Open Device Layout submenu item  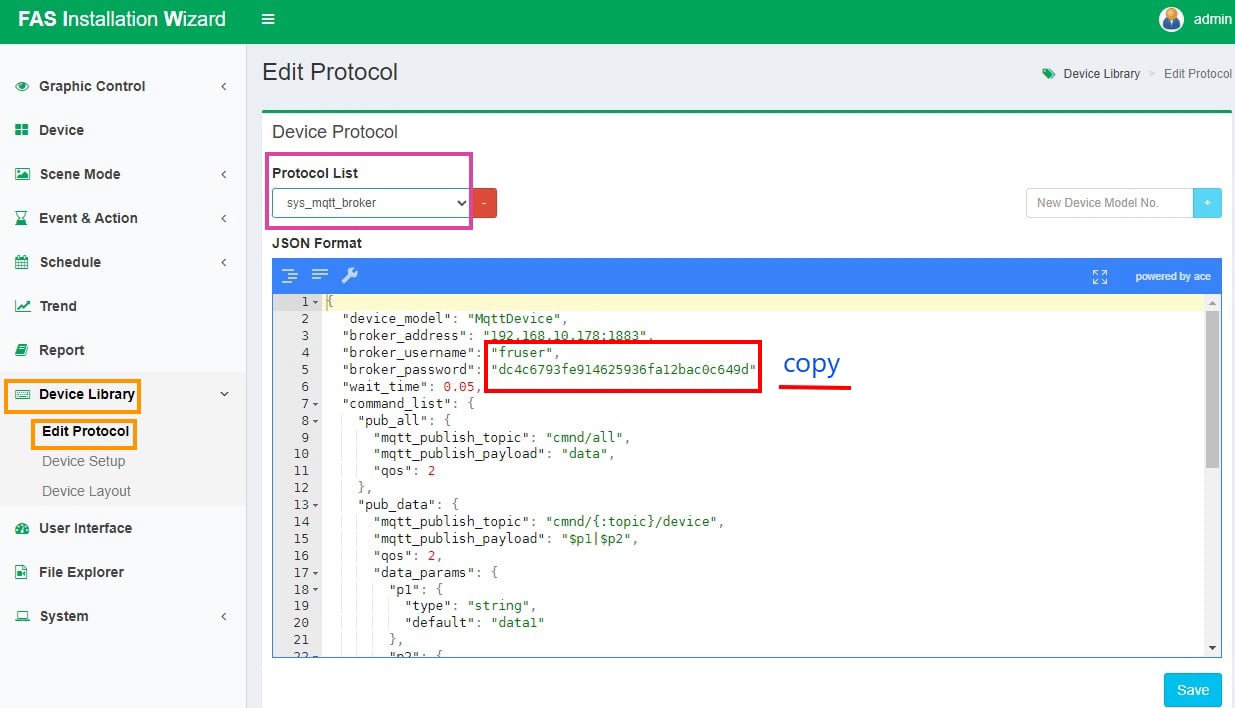click(x=86, y=491)
